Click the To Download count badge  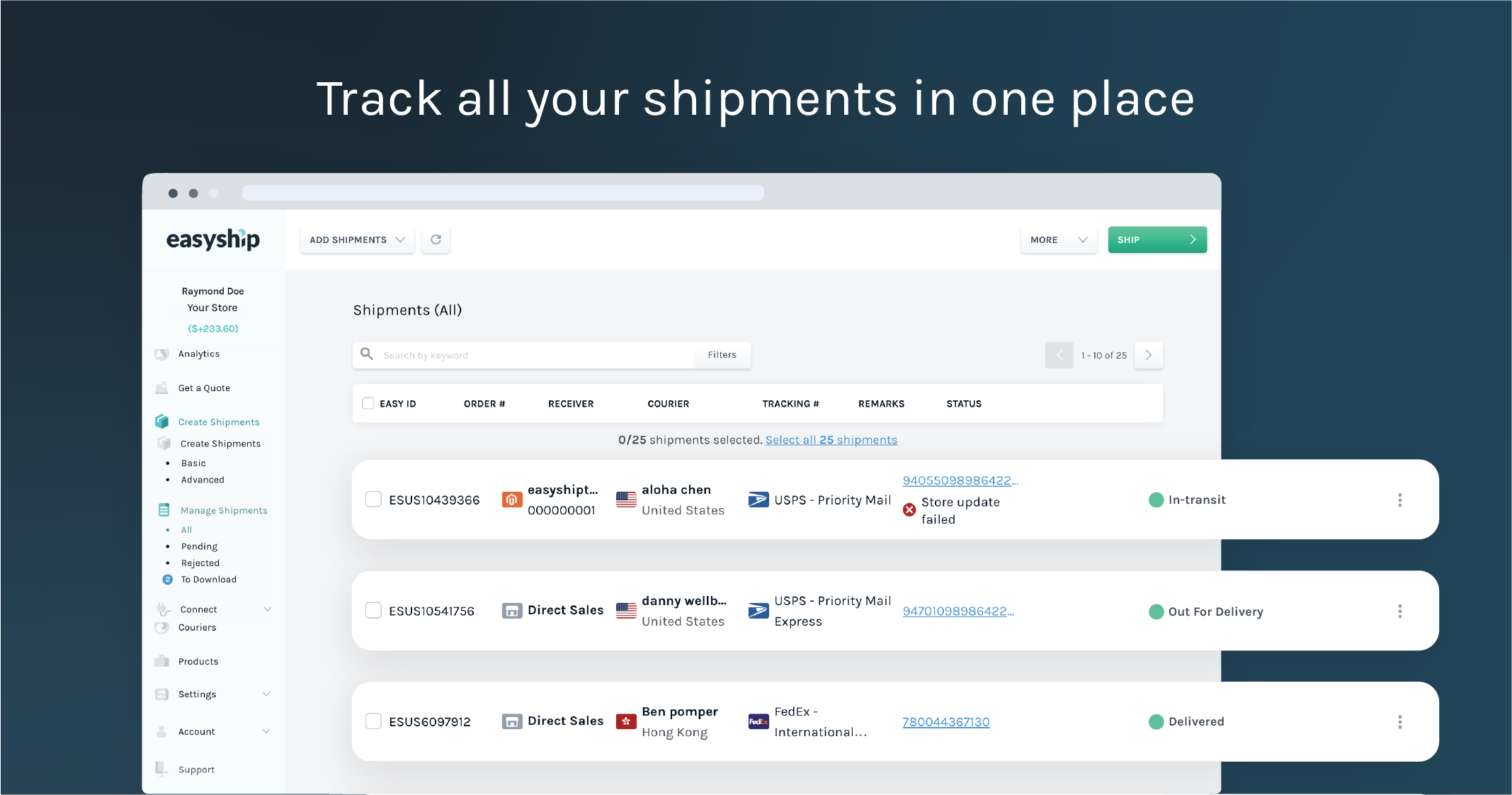[x=167, y=580]
